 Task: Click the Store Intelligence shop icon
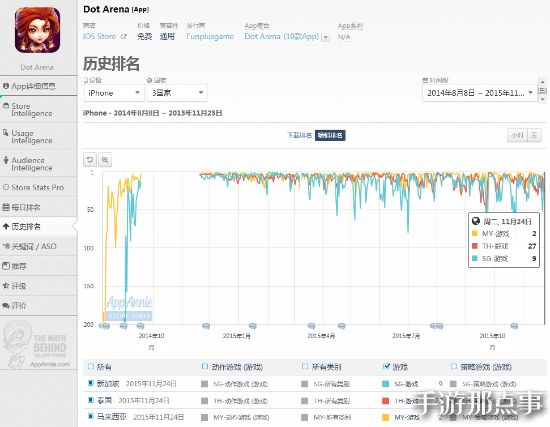6,106
